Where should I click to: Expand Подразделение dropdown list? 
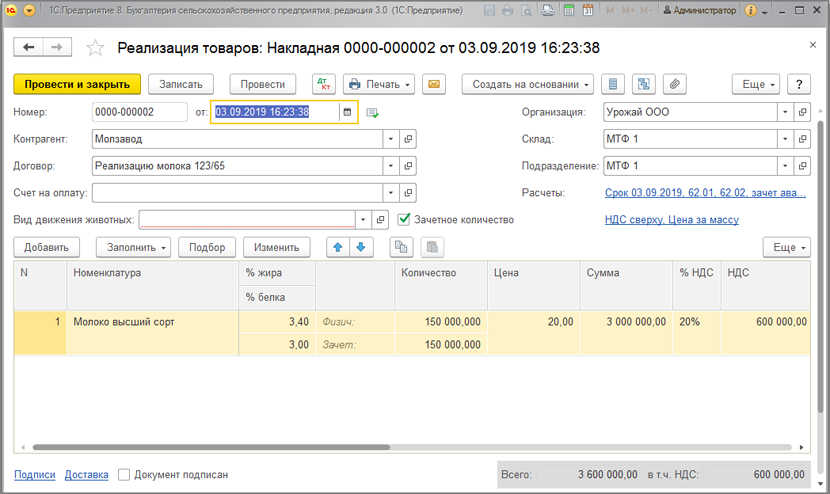(x=785, y=166)
